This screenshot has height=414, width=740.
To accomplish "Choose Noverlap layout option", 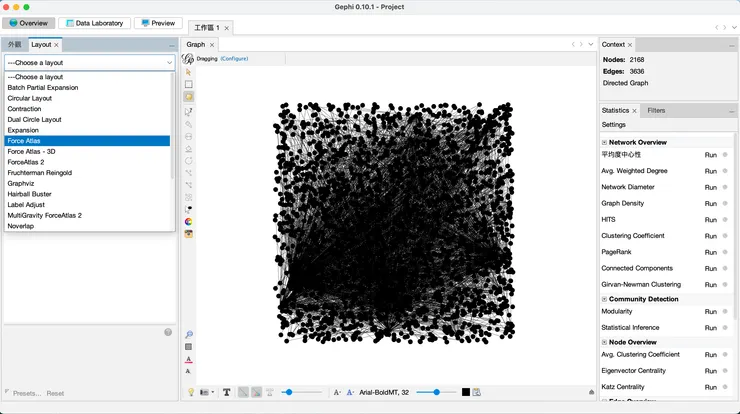I will pos(87,226).
